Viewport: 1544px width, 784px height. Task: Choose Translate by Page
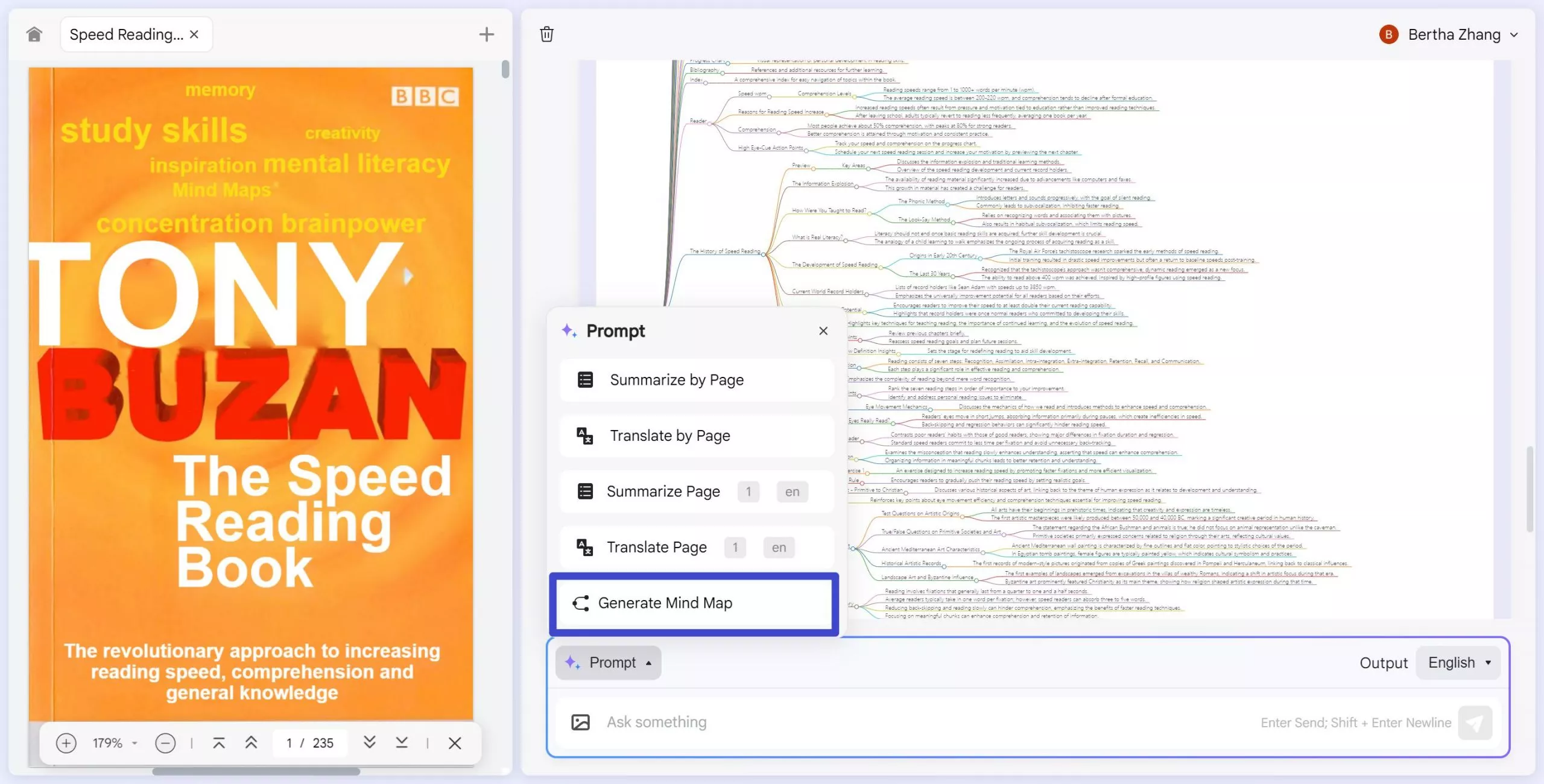click(697, 435)
